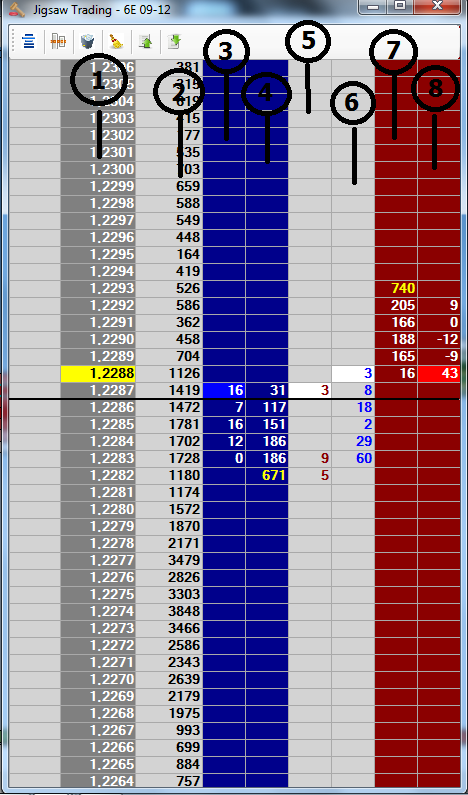Click volume value 993
Screen dimensions: 468x795
pos(169,730)
